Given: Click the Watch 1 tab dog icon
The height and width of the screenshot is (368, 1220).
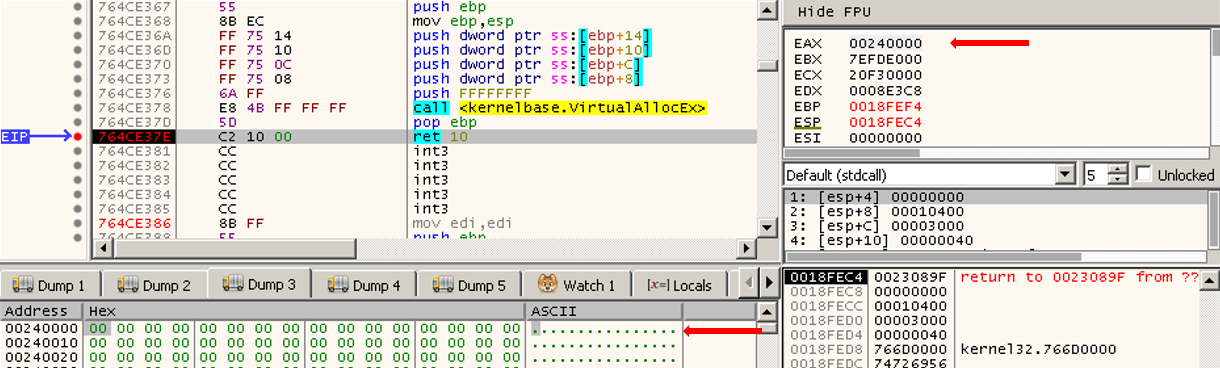Looking at the screenshot, I should [547, 284].
